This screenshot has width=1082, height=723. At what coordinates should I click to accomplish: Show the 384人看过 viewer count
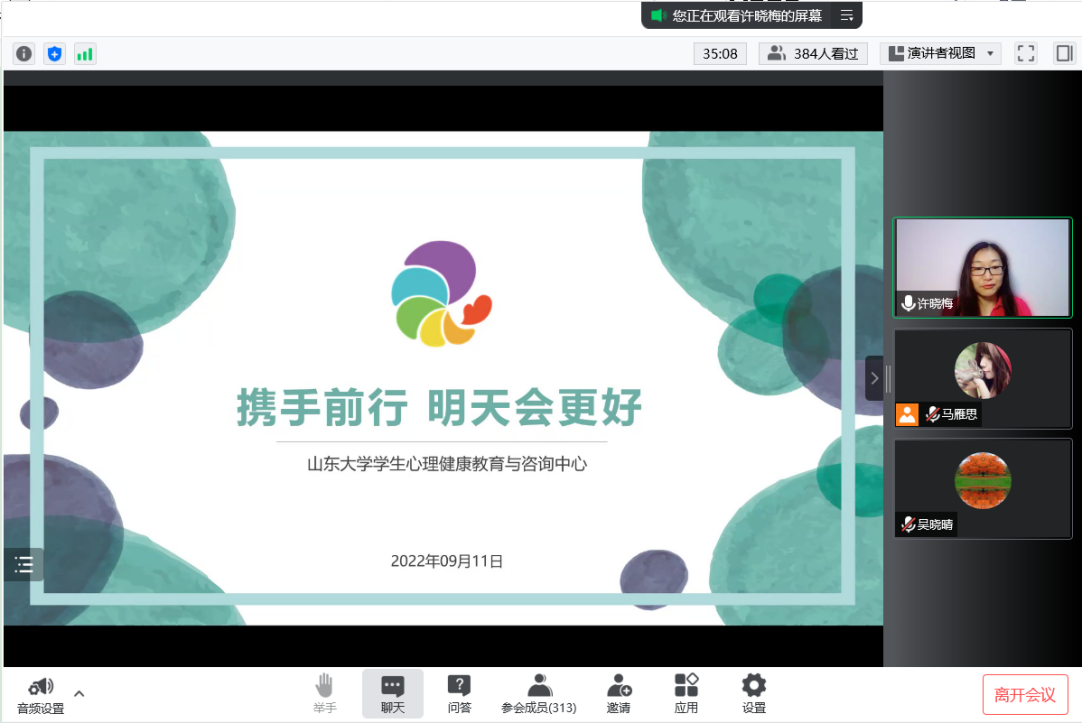[x=812, y=54]
